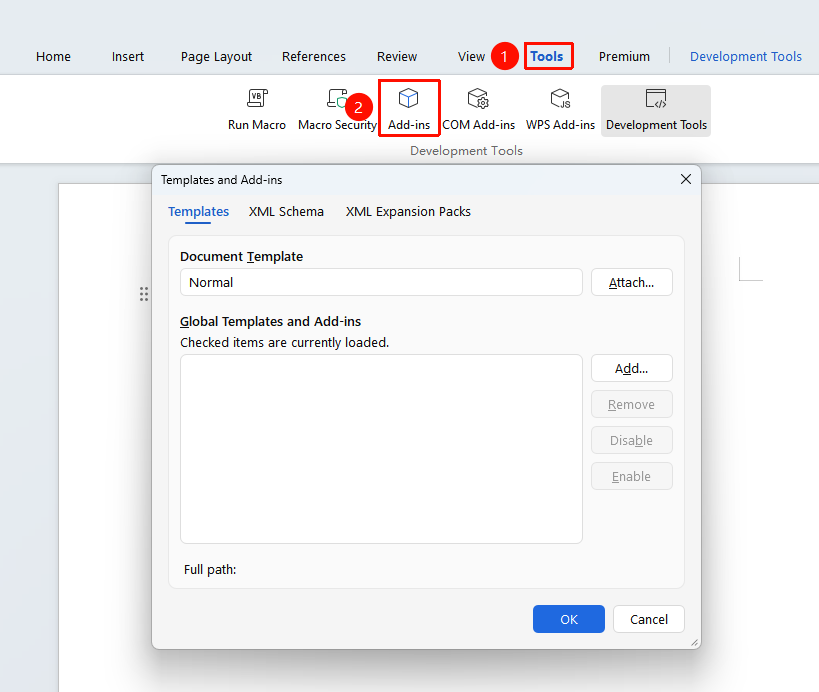Open the Premium tab
Viewport: 819px width, 692px height.
624,56
